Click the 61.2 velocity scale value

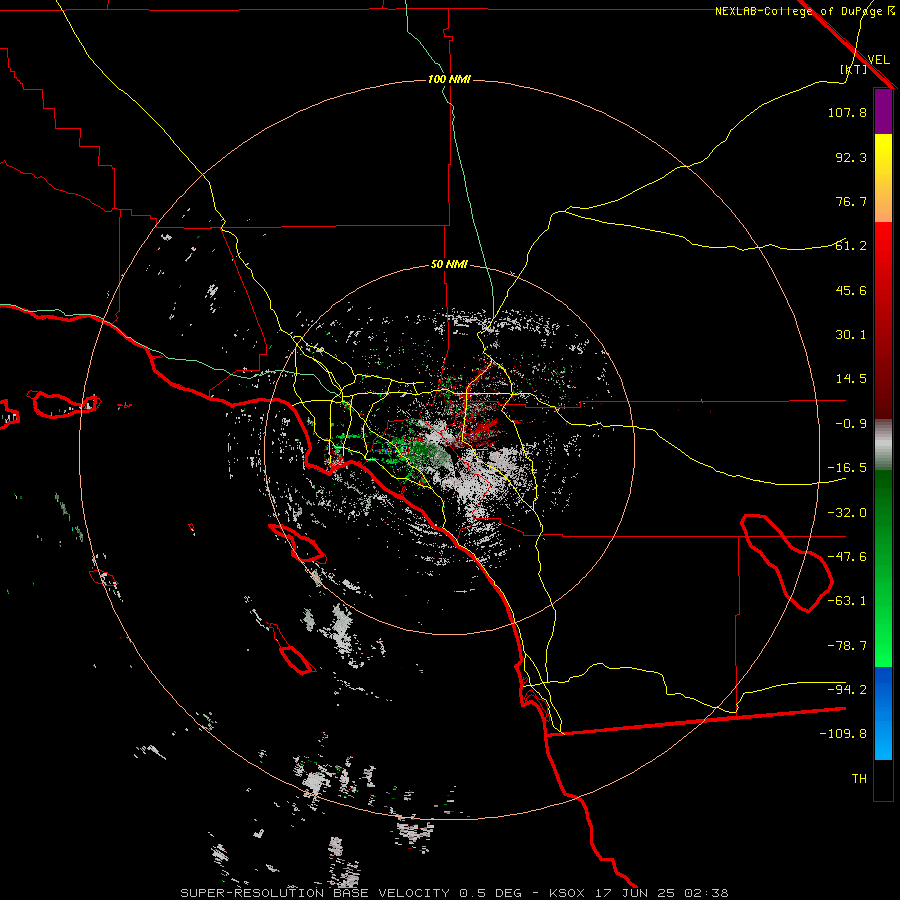pyautogui.click(x=851, y=246)
